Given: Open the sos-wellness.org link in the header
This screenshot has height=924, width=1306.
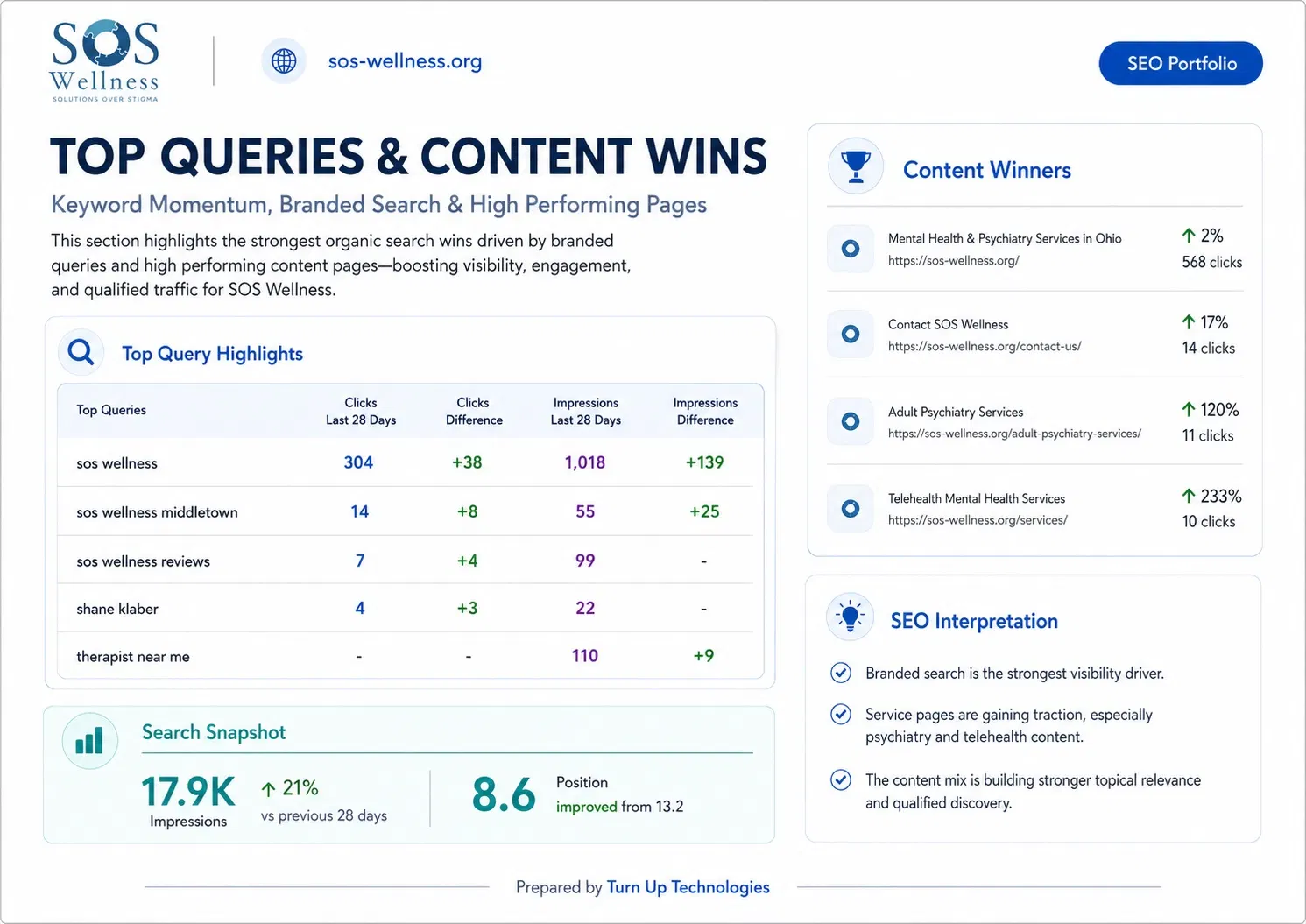Looking at the screenshot, I should tap(405, 61).
